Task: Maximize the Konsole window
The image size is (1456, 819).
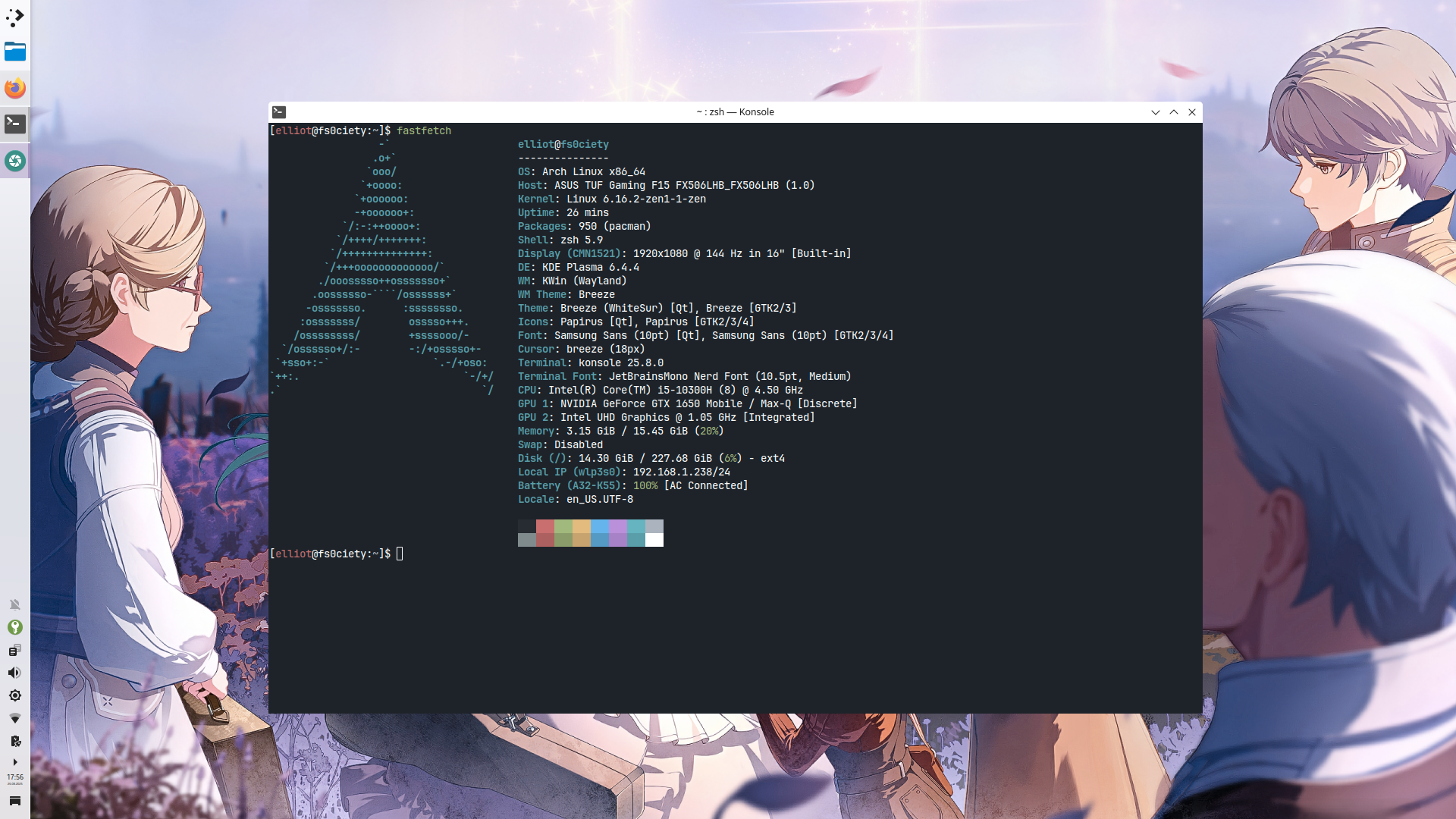Action: tap(1174, 112)
